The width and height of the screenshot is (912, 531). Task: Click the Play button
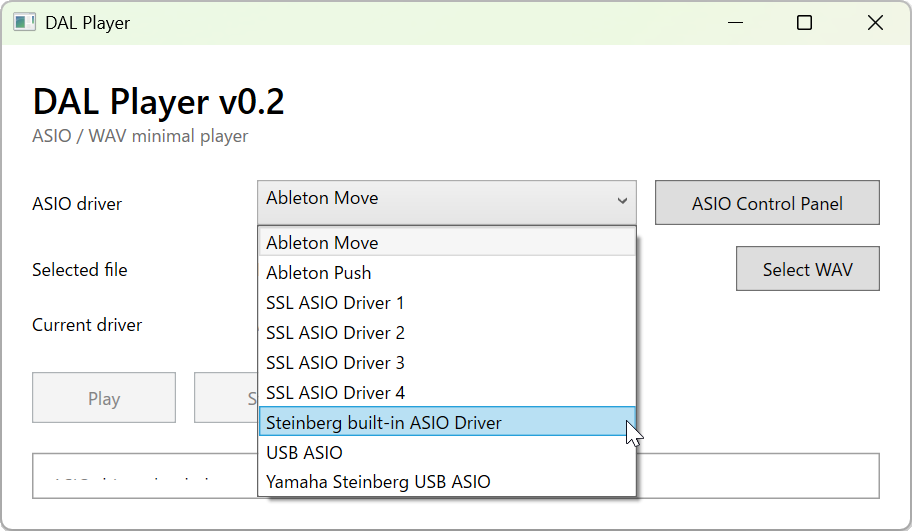point(104,398)
